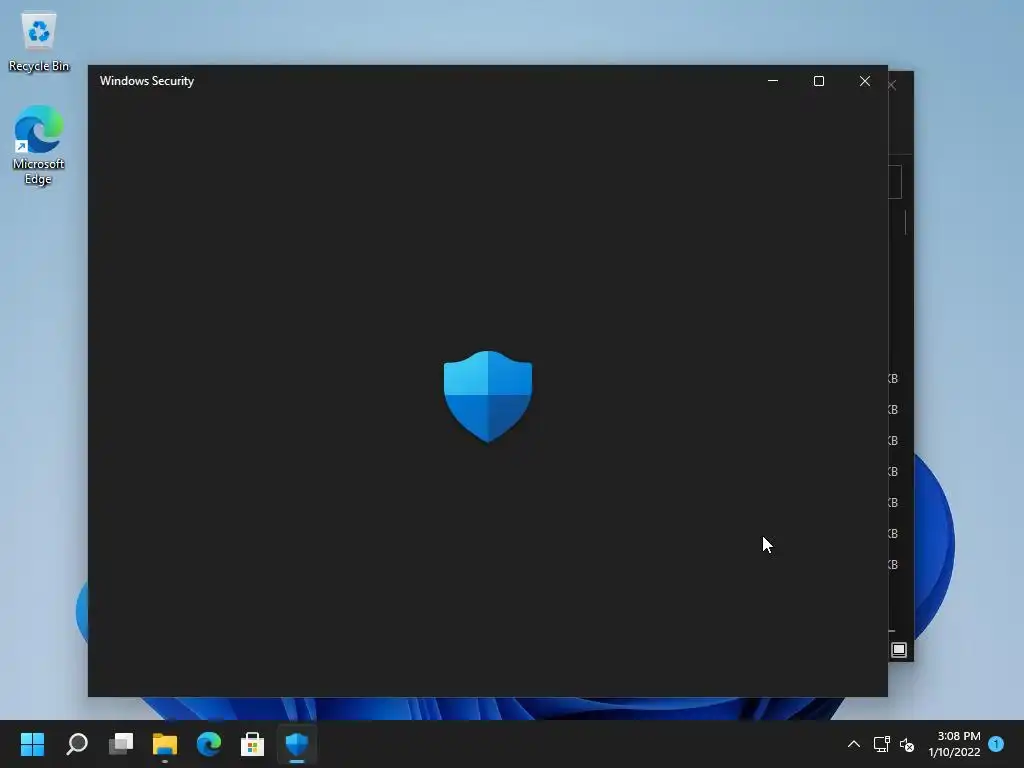Click the view toggle icon in background window
1024x768 pixels.
[899, 650]
